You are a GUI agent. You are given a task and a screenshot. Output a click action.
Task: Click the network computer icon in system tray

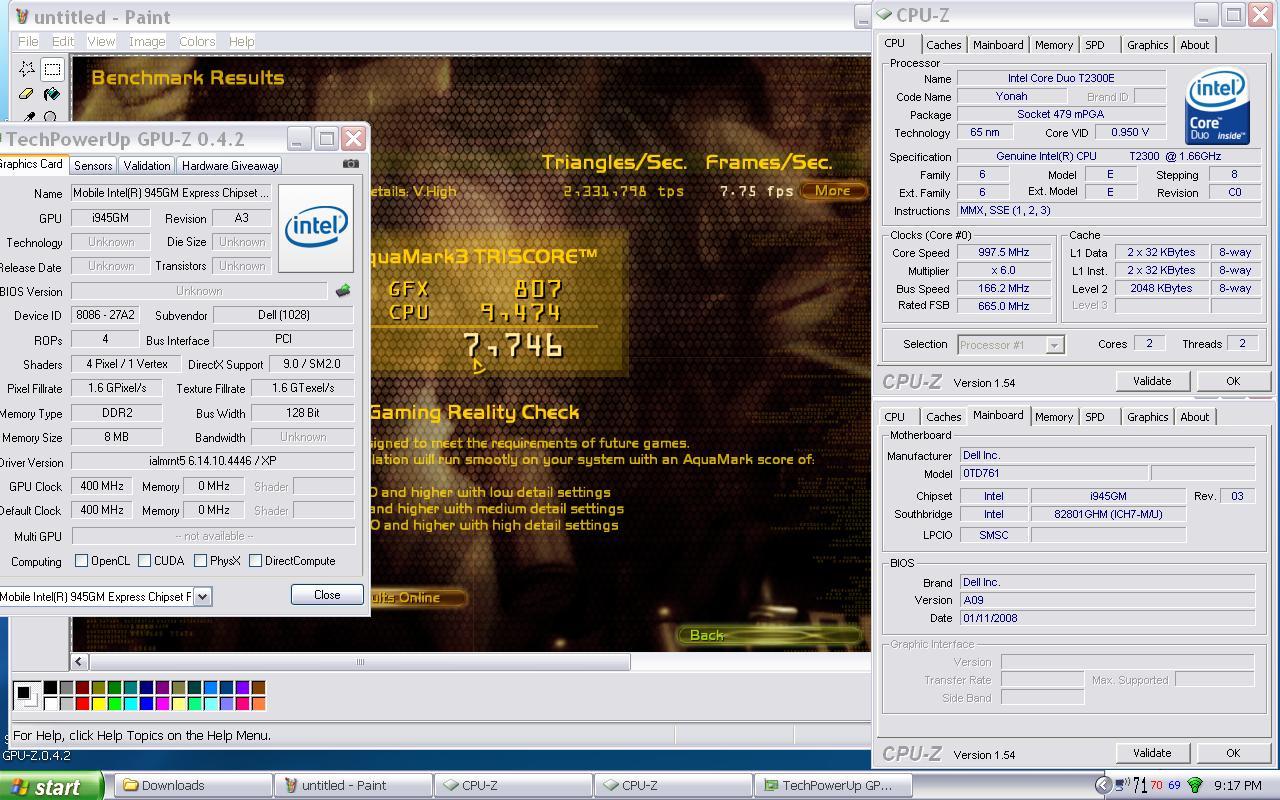(x=1122, y=785)
